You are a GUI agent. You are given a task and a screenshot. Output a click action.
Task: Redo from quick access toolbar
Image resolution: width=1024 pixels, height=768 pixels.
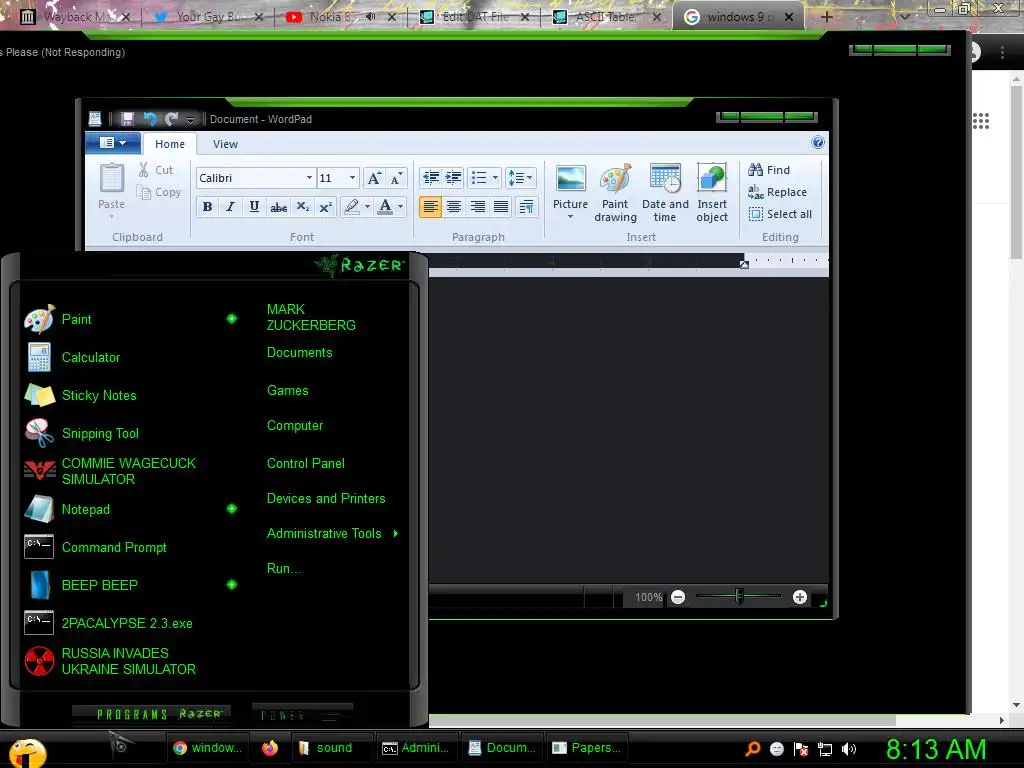172,119
